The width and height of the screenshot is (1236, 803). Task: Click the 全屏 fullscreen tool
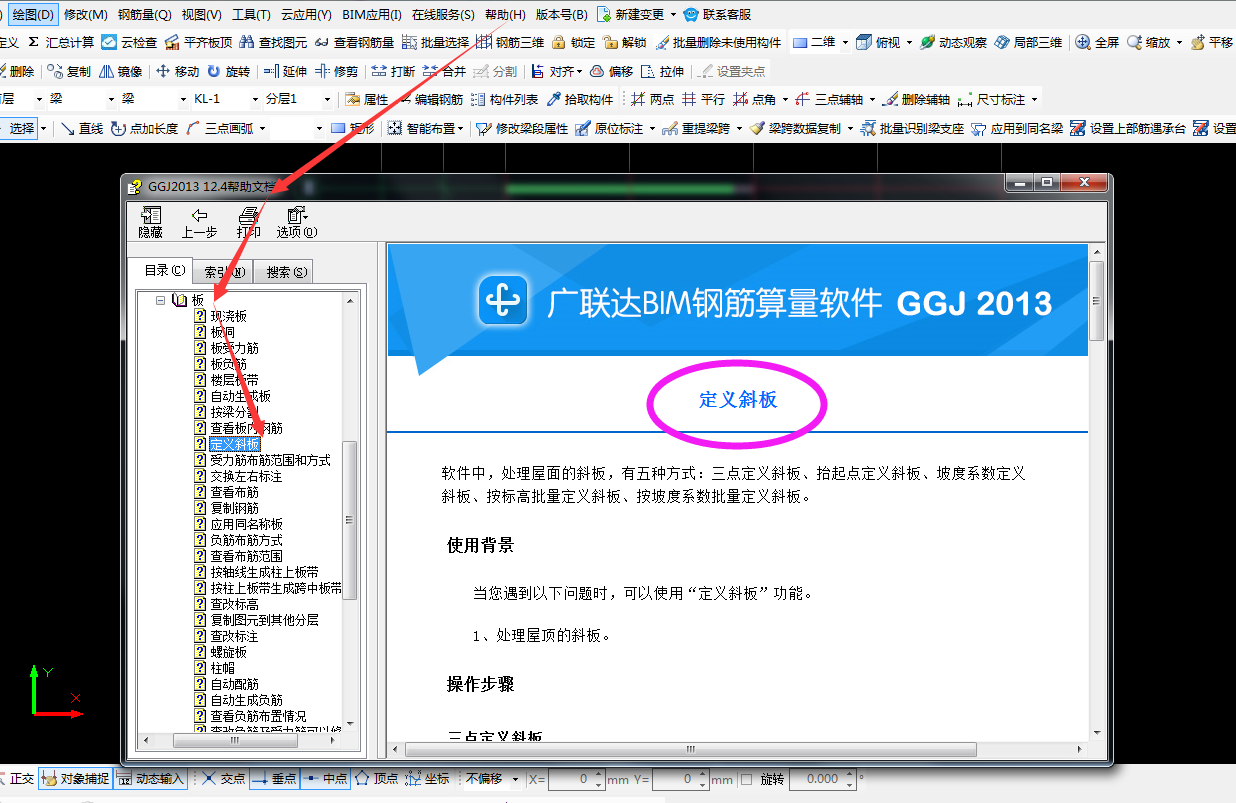tap(1097, 42)
